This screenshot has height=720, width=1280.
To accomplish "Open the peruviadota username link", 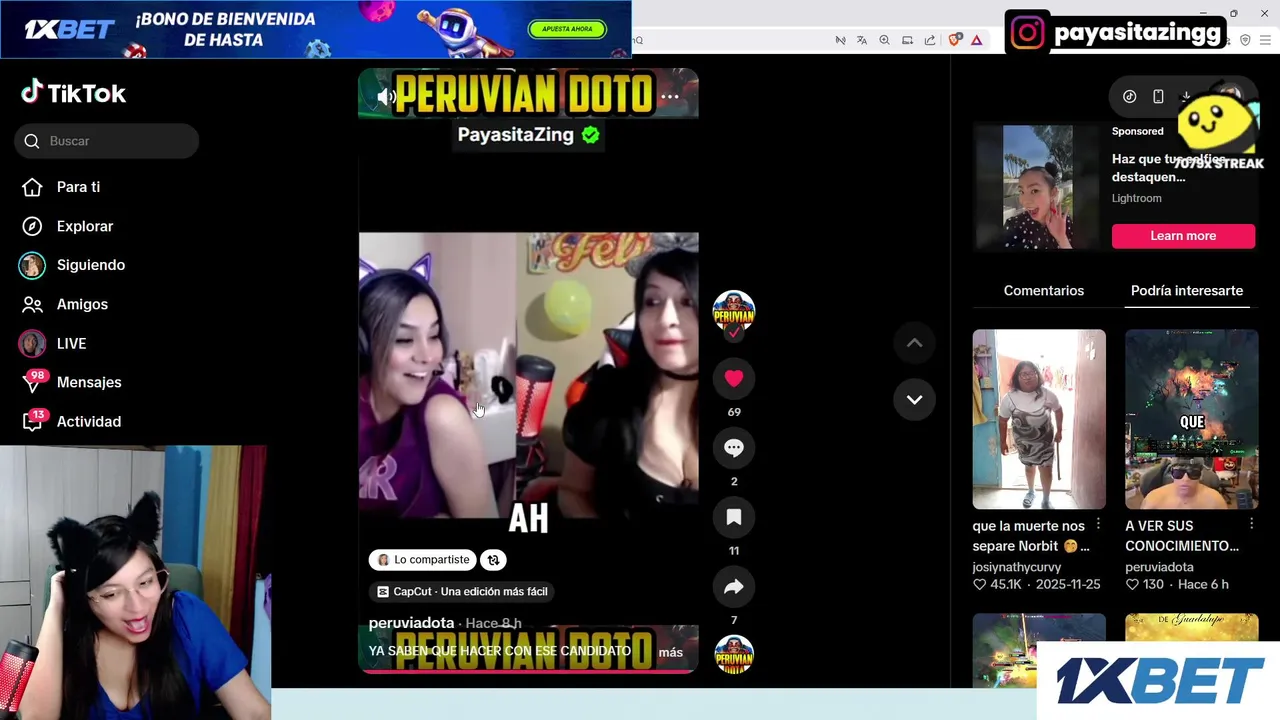I will point(411,623).
